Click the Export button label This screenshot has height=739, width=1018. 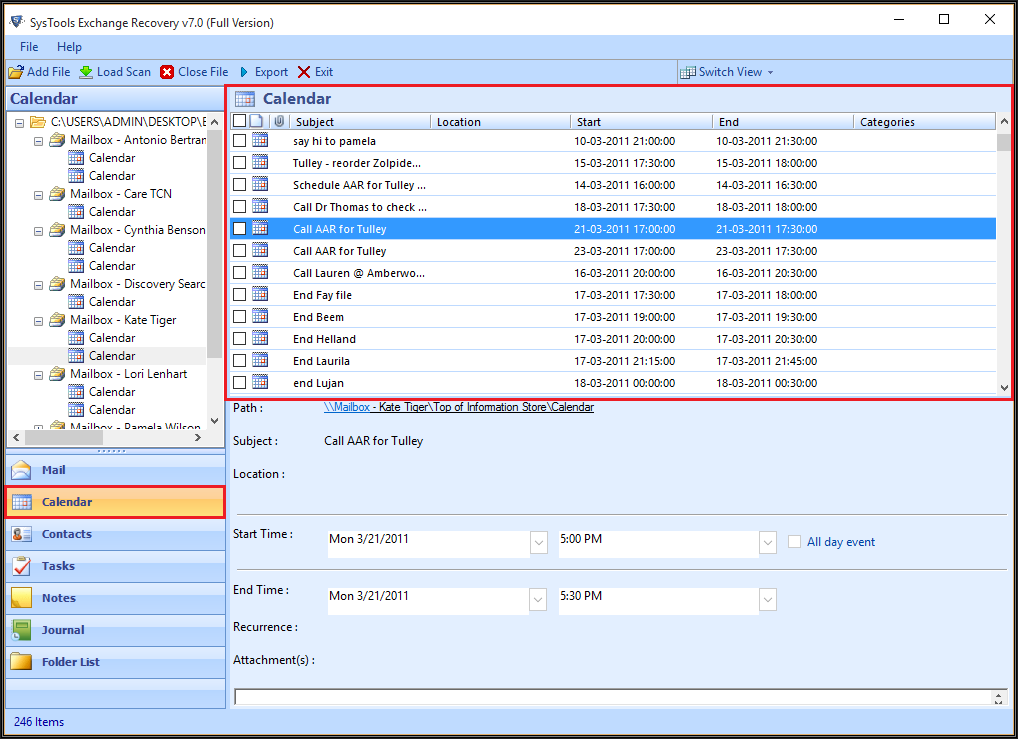pyautogui.click(x=271, y=72)
